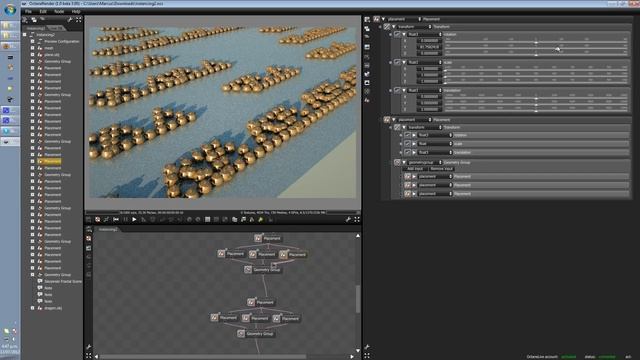Collapse the second placement node in inspector
640x360 pixels.
tap(394, 120)
